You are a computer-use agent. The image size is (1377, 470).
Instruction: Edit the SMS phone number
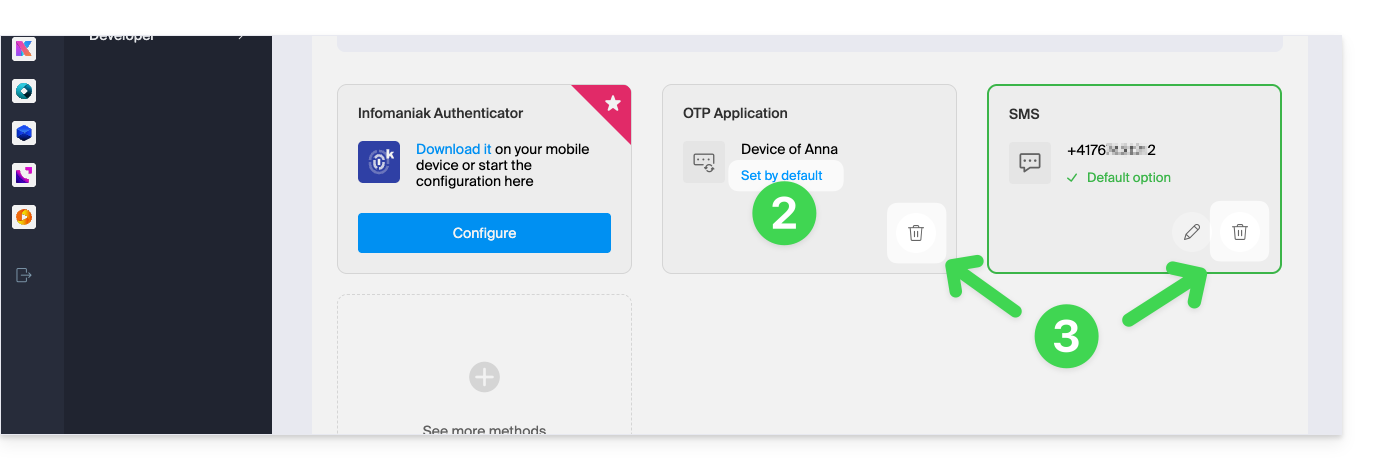(x=1192, y=232)
